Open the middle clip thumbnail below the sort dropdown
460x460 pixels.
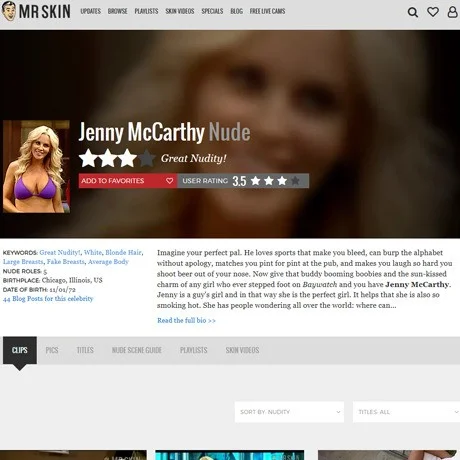click(230, 455)
